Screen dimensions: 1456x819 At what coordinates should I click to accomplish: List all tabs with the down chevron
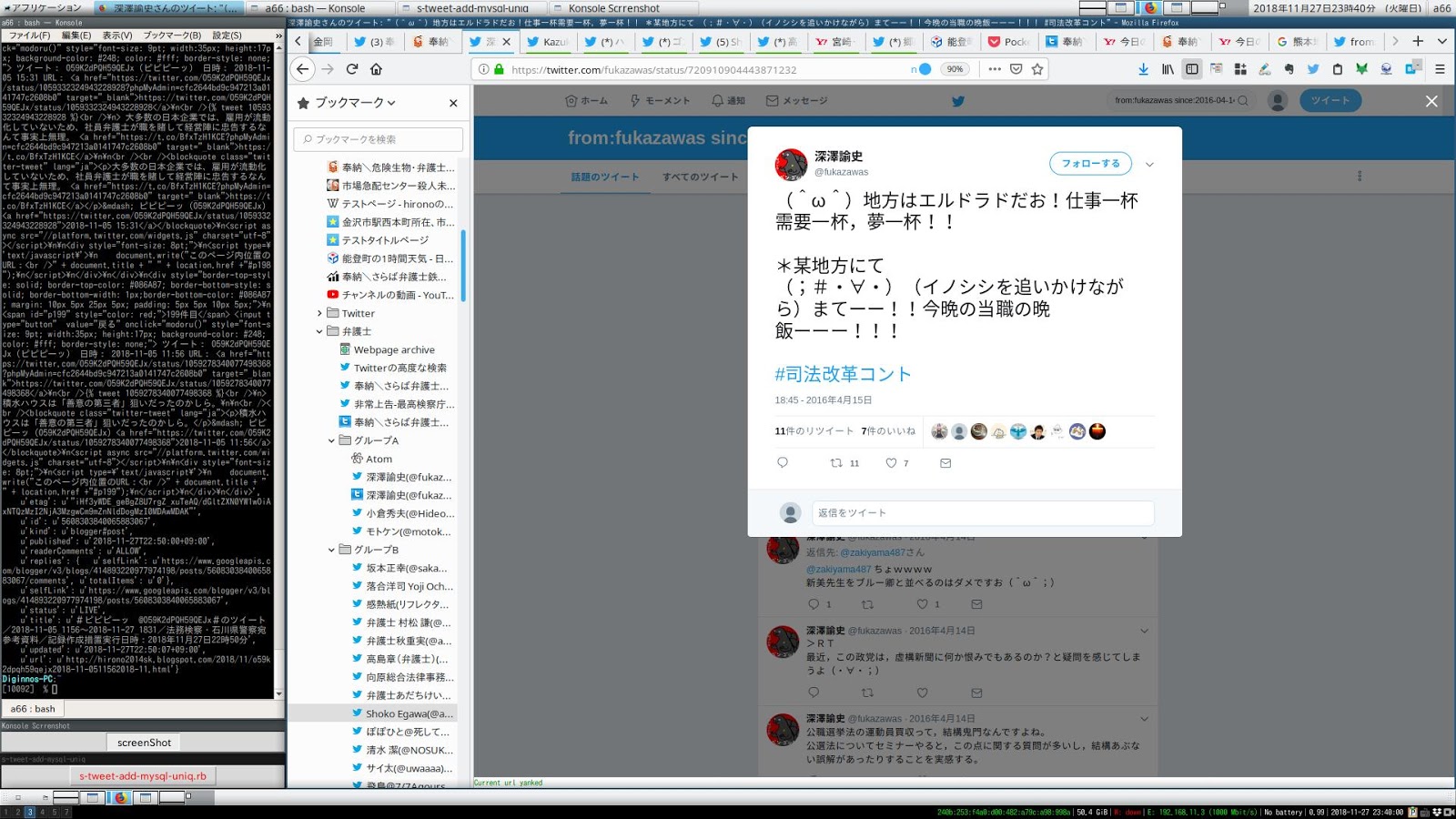(1442, 41)
